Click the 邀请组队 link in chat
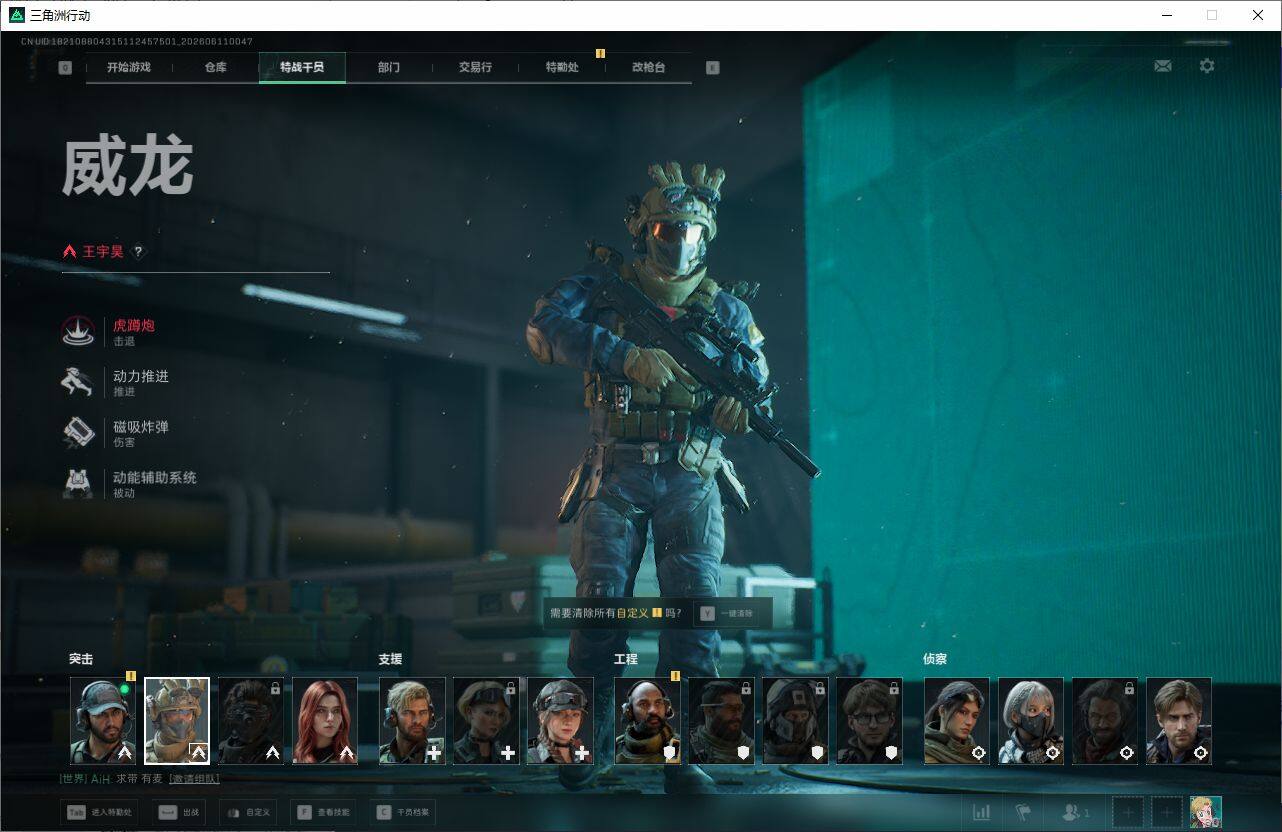 pos(194,778)
